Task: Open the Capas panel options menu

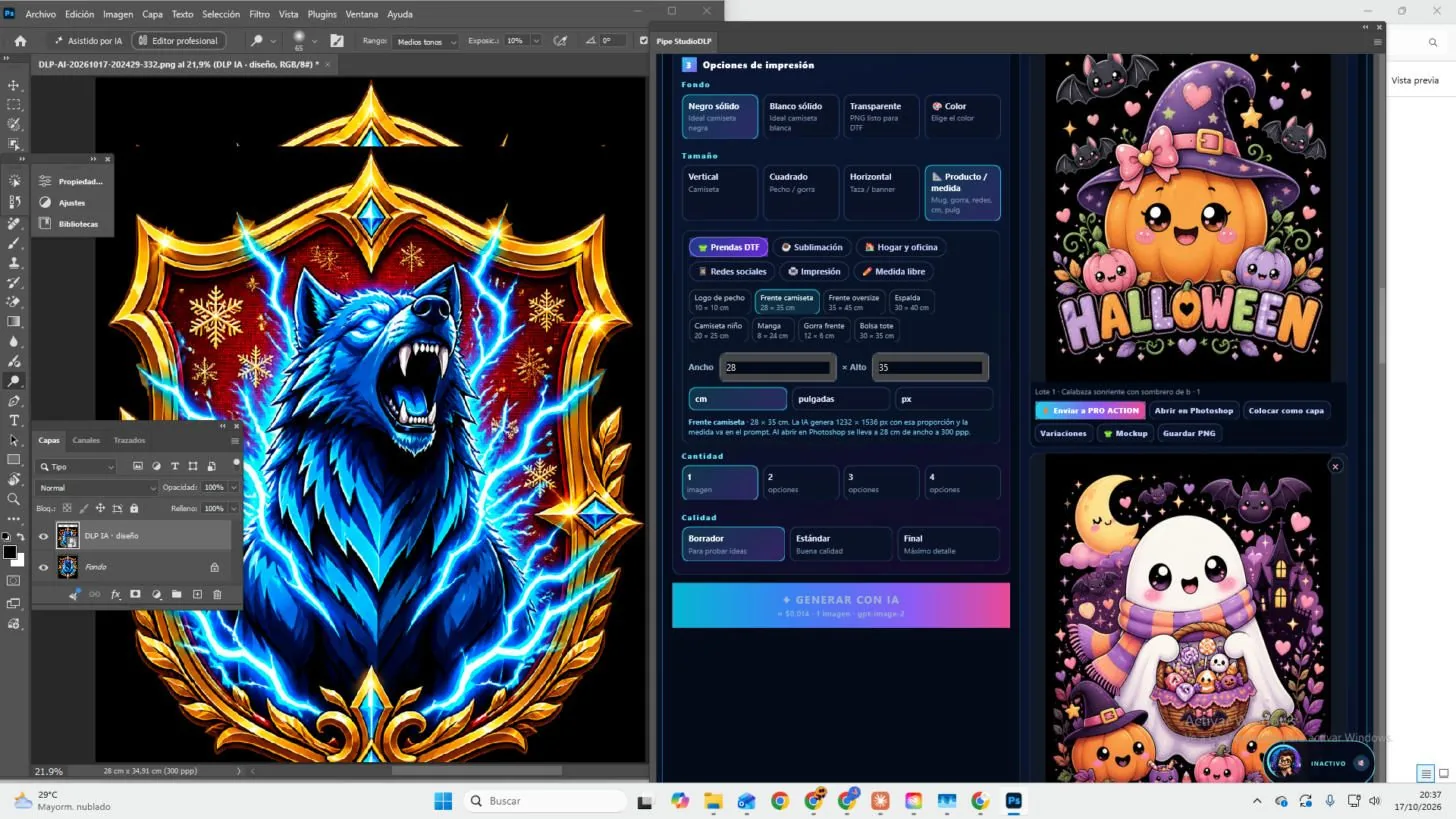Action: pos(235,440)
